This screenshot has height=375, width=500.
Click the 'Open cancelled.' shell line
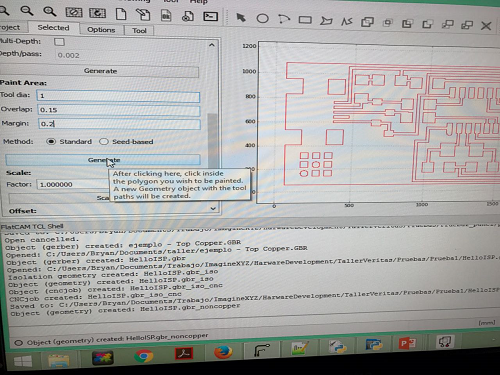42,240
